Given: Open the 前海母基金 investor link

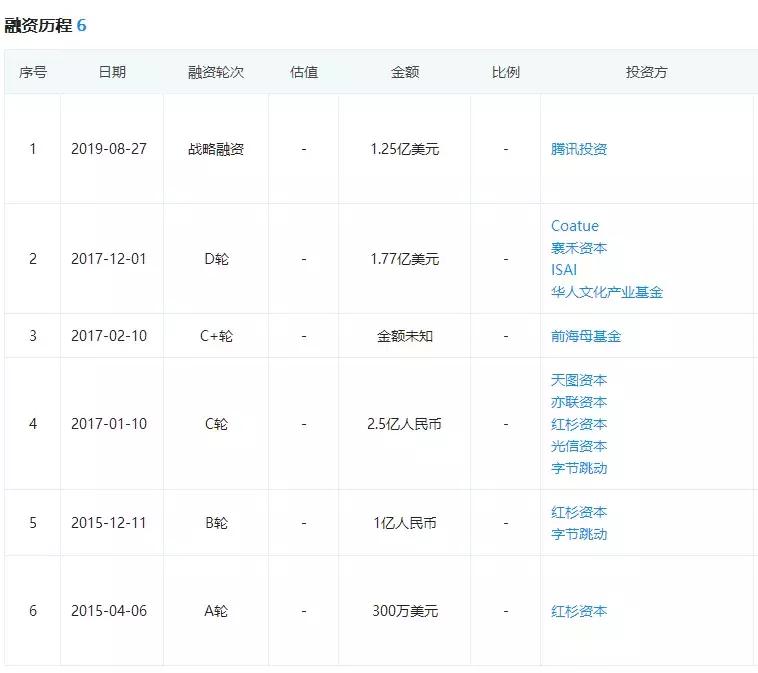Looking at the screenshot, I should (585, 336).
